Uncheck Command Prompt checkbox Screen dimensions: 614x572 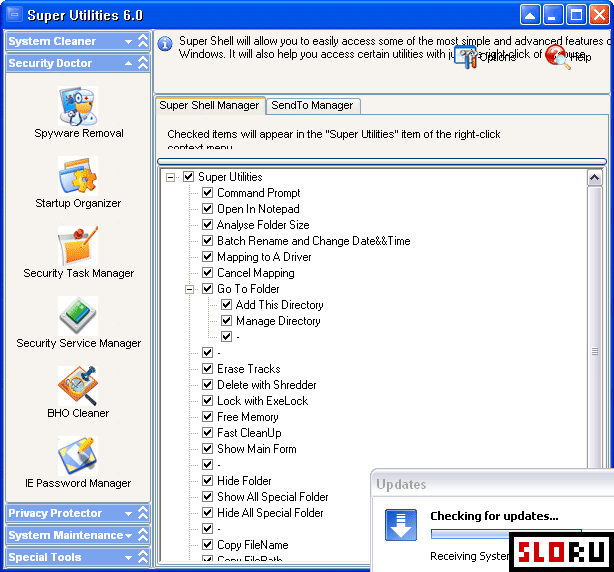click(208, 193)
